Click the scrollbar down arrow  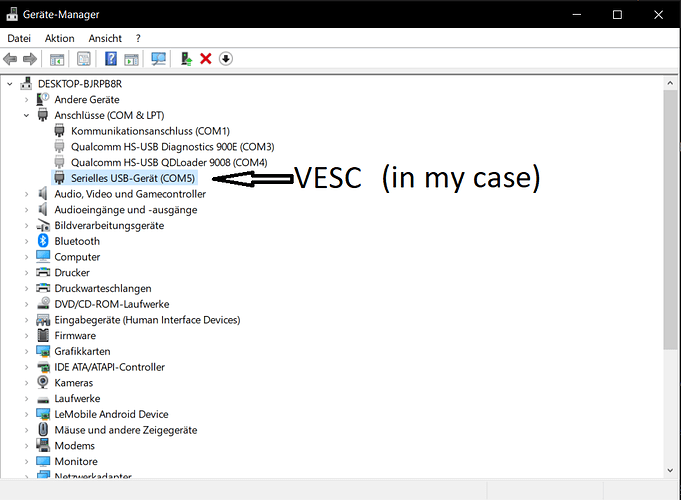670,470
